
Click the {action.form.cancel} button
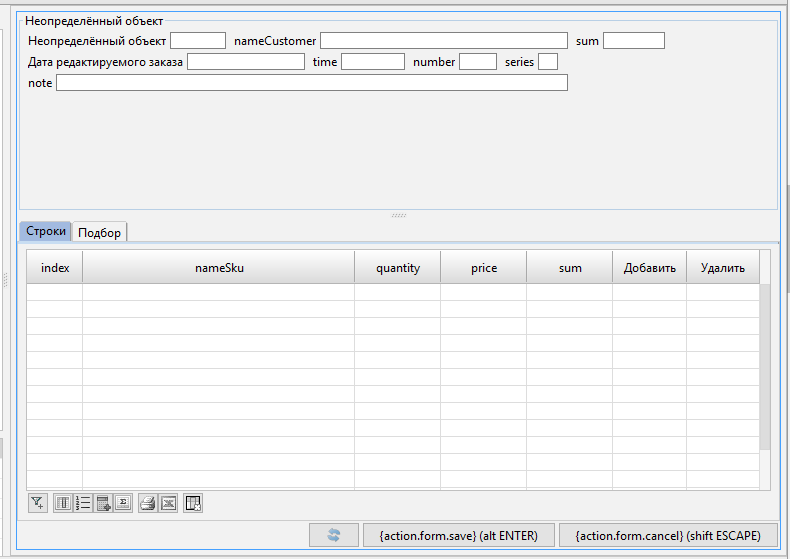click(x=667, y=536)
